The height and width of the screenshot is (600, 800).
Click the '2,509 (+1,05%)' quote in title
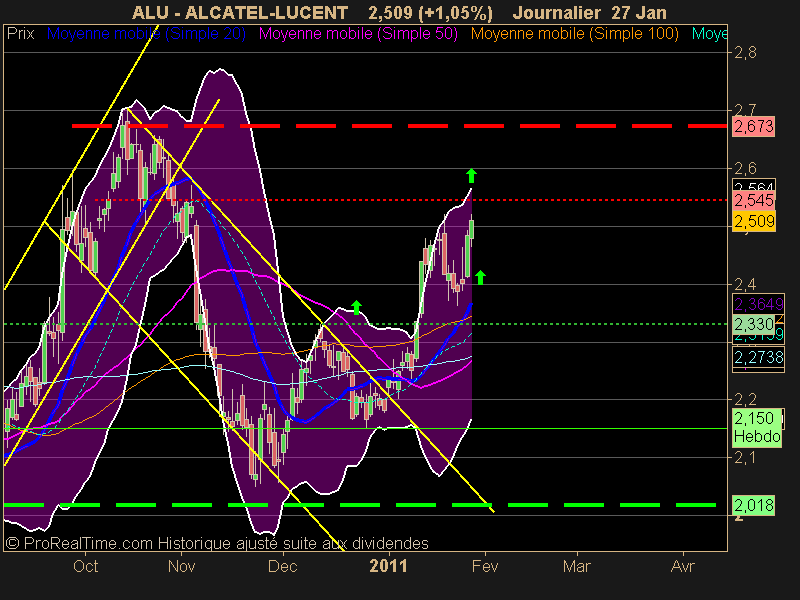tap(430, 12)
